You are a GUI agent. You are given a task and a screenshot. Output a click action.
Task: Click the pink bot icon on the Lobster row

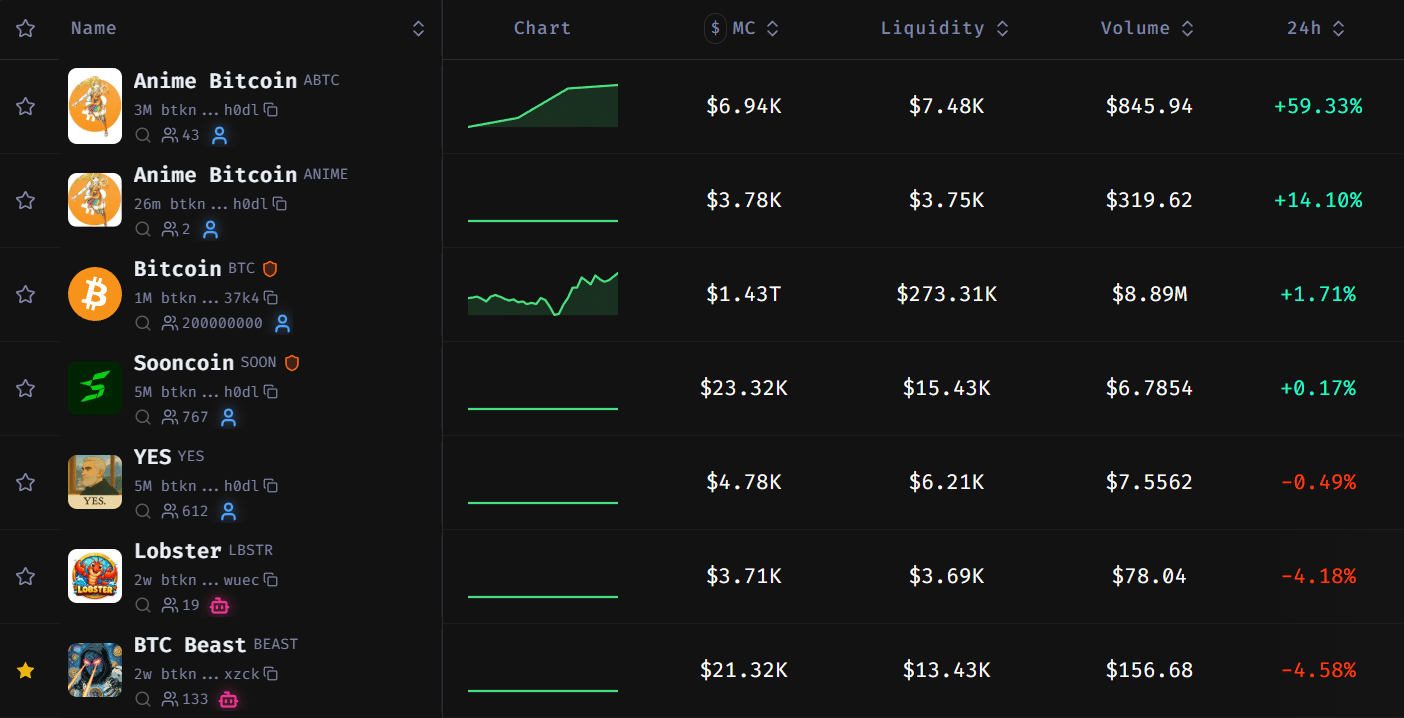(x=219, y=605)
